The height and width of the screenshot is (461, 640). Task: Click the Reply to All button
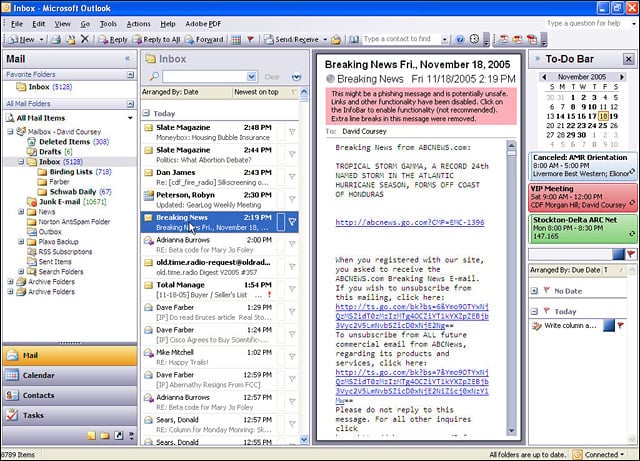157,40
